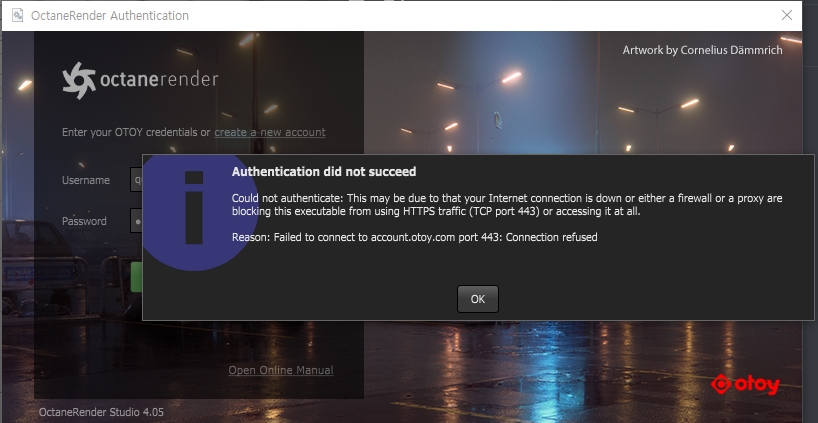Click the 'Password' field label
The width and height of the screenshot is (818, 423).
coord(84,221)
